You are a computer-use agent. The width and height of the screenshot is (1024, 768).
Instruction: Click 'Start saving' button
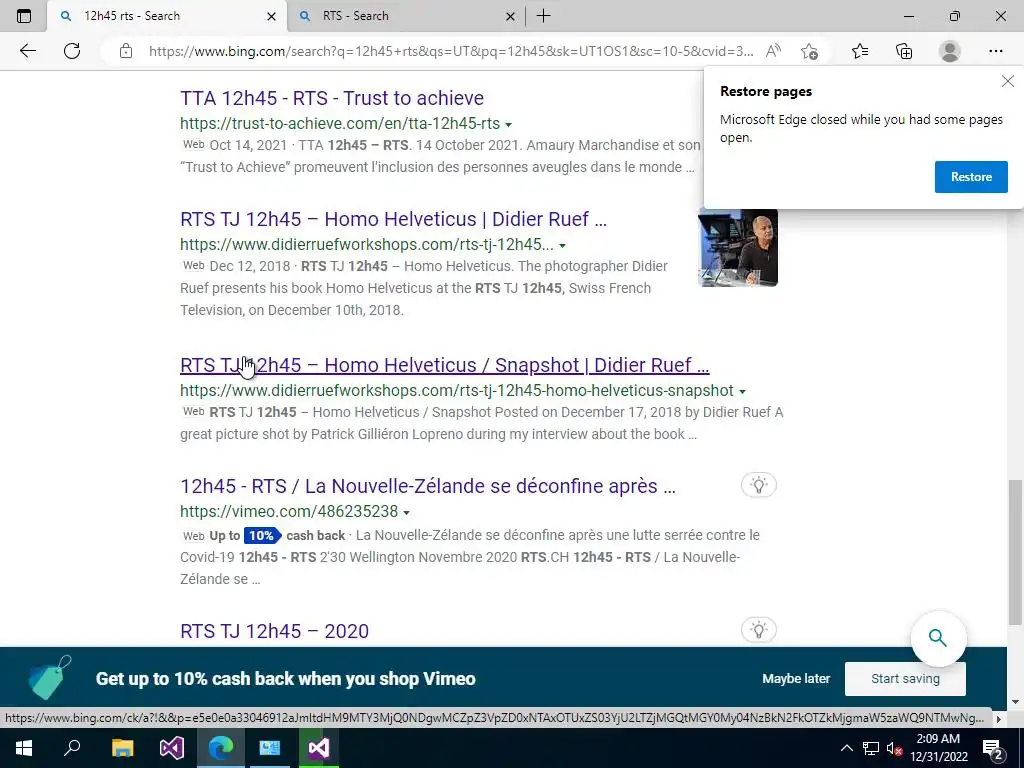click(905, 679)
